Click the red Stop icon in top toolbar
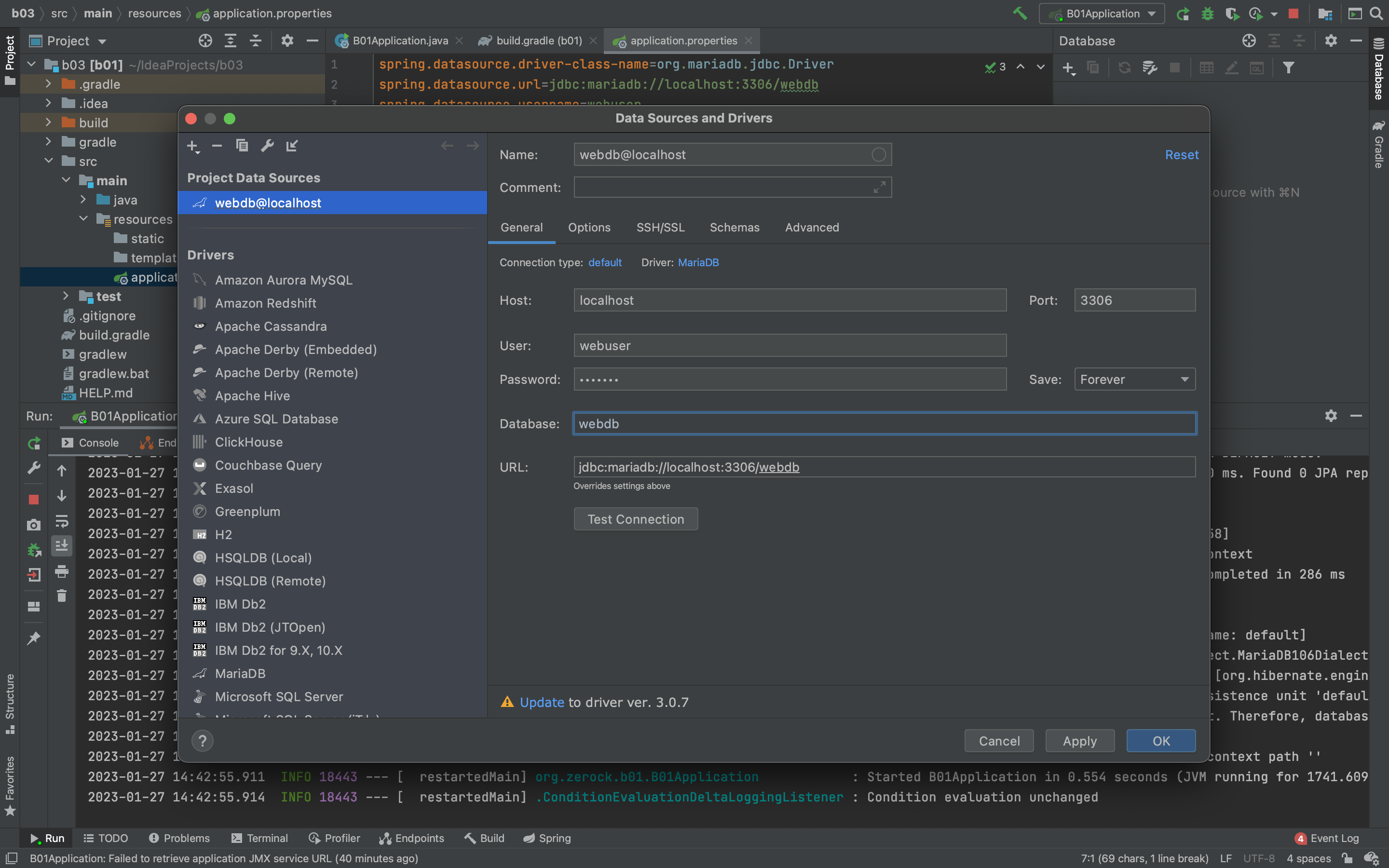Image resolution: width=1389 pixels, height=868 pixels. tap(1293, 14)
